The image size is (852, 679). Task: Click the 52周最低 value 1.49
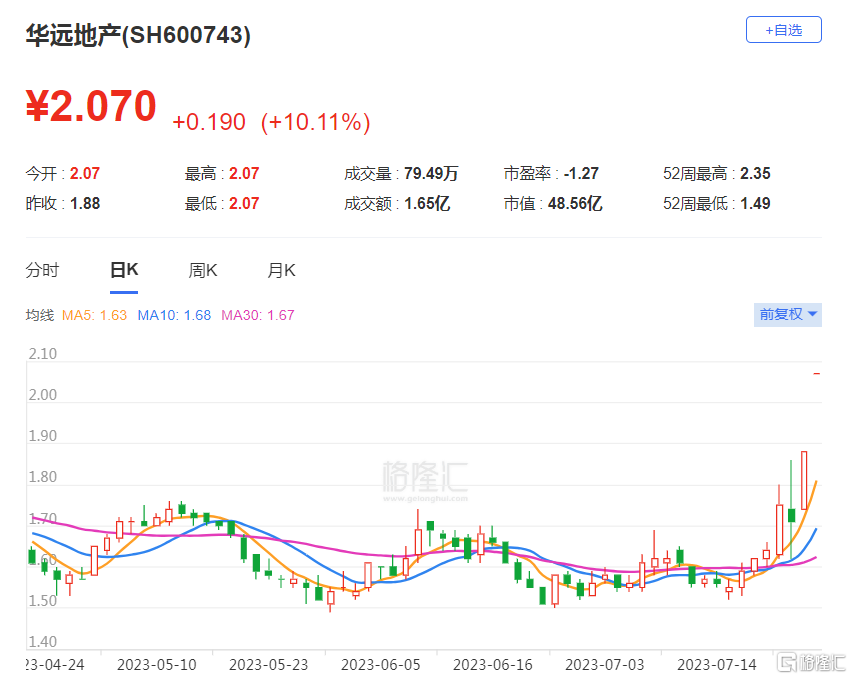[x=755, y=204]
